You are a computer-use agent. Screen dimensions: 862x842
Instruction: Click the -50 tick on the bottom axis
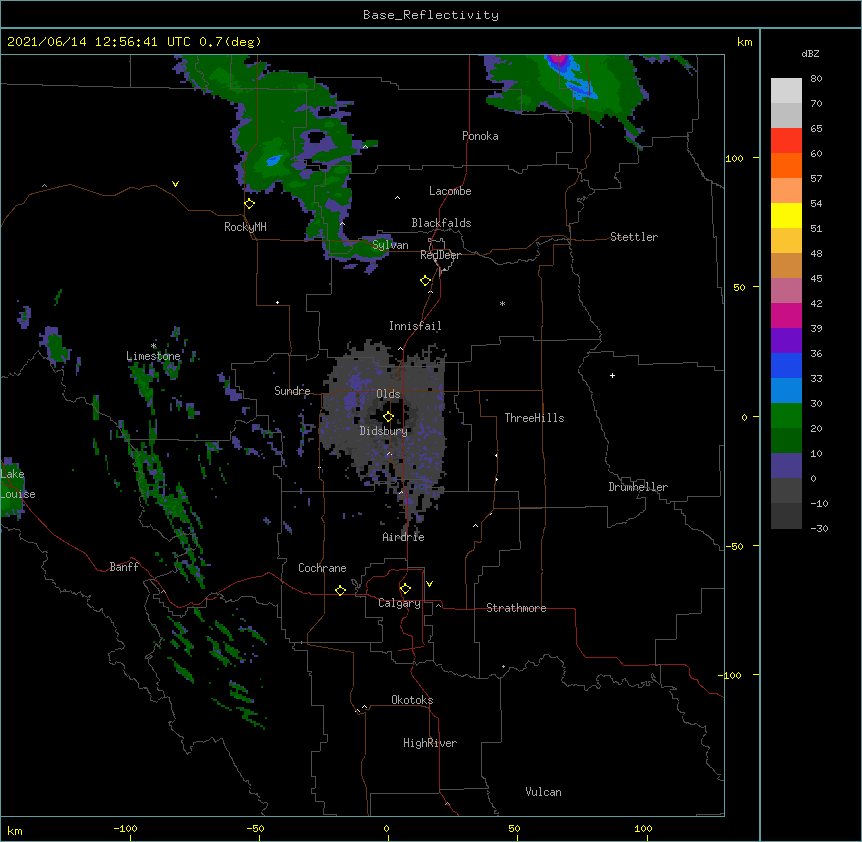click(255, 829)
